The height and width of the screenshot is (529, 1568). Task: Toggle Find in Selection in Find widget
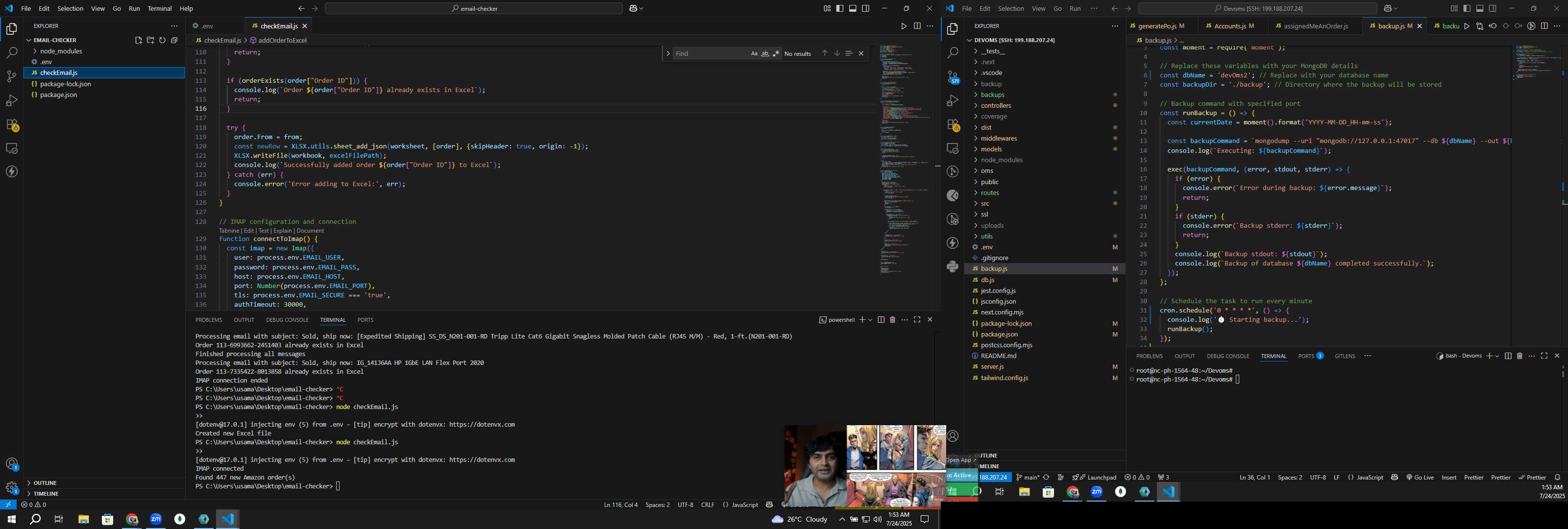(x=849, y=53)
